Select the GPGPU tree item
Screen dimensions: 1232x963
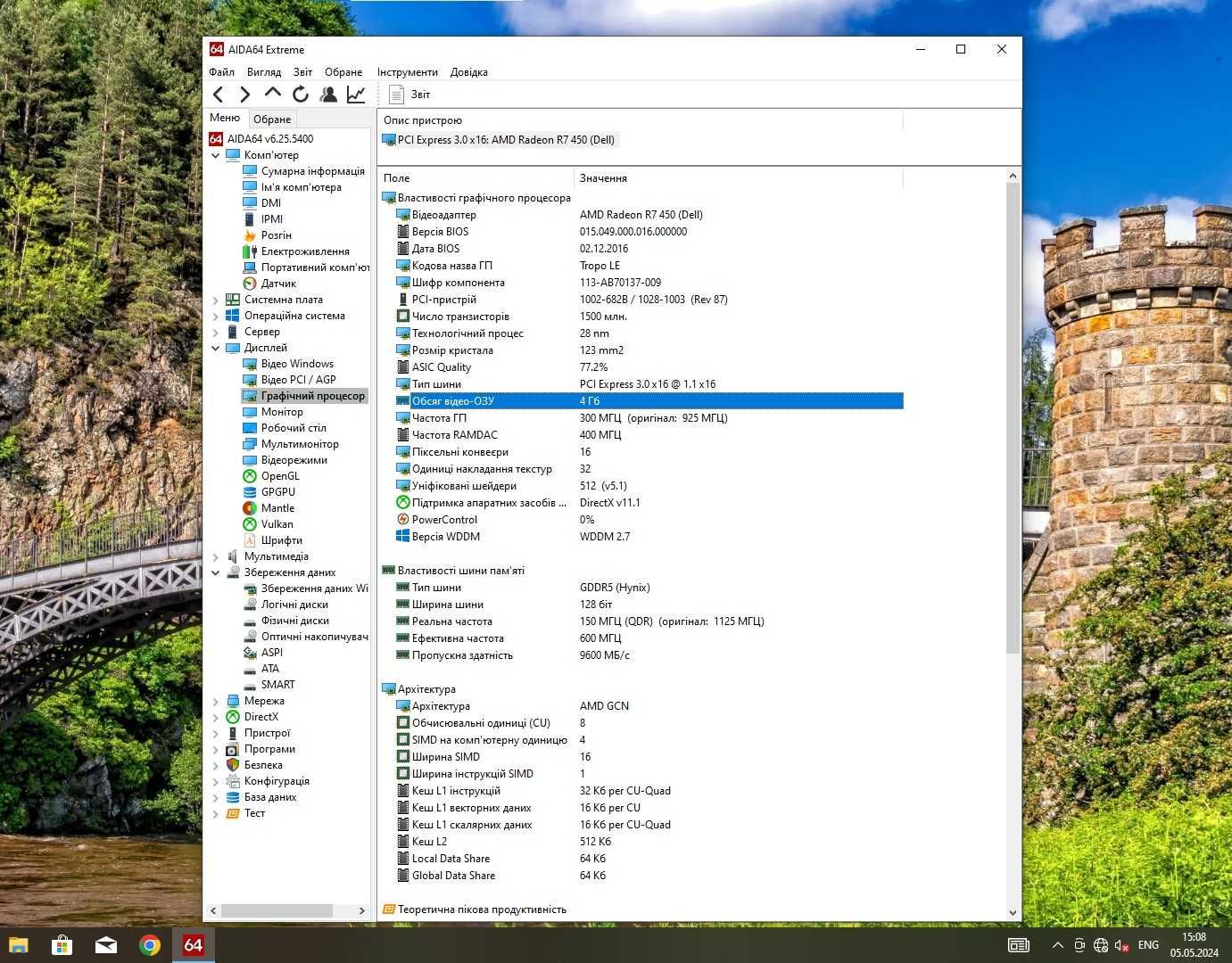pos(278,492)
